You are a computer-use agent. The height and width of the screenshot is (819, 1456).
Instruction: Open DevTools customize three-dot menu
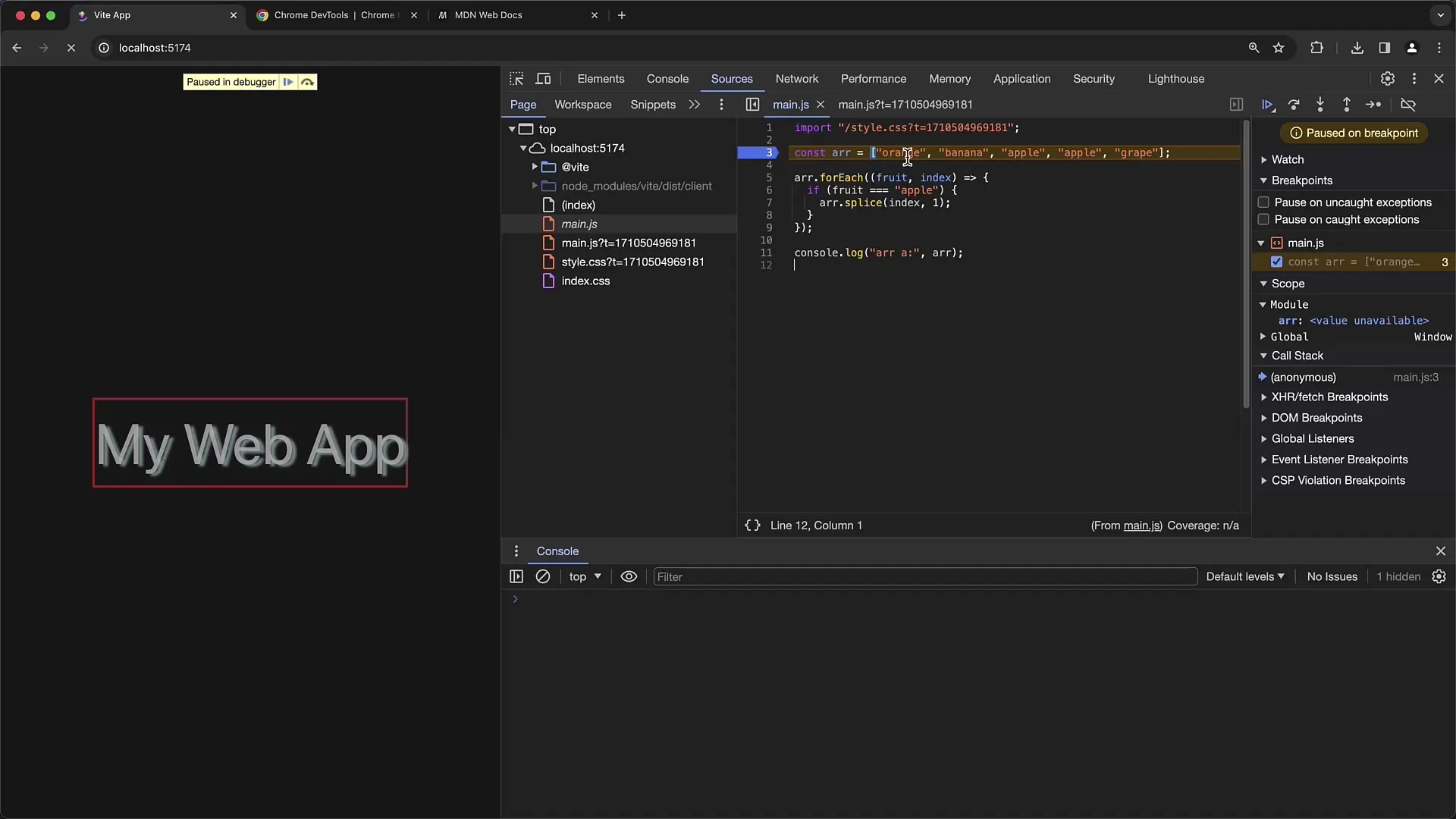tap(1414, 79)
